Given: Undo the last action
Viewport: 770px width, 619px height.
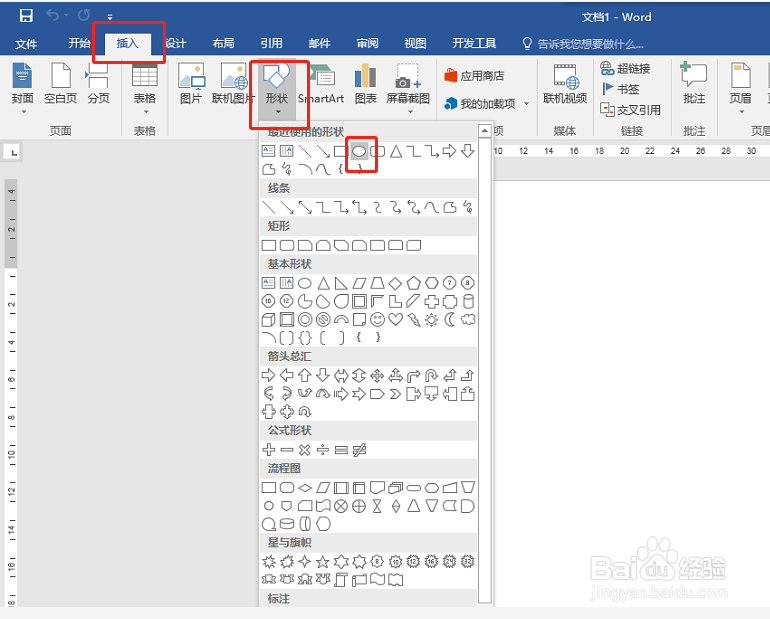Looking at the screenshot, I should pos(53,16).
